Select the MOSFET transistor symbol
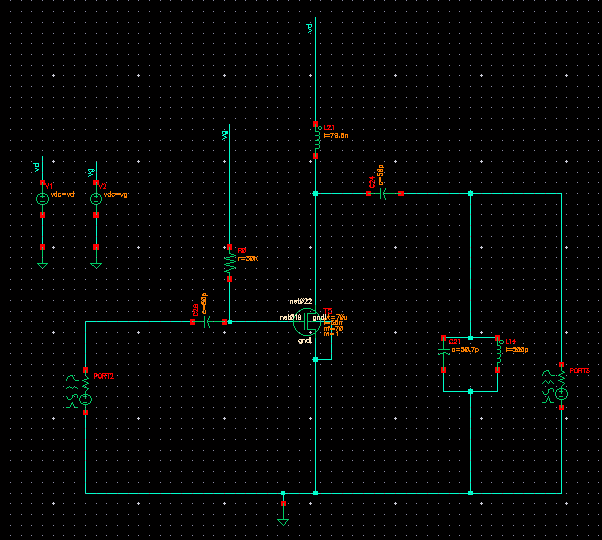The width and height of the screenshot is (602, 540). click(x=307, y=322)
